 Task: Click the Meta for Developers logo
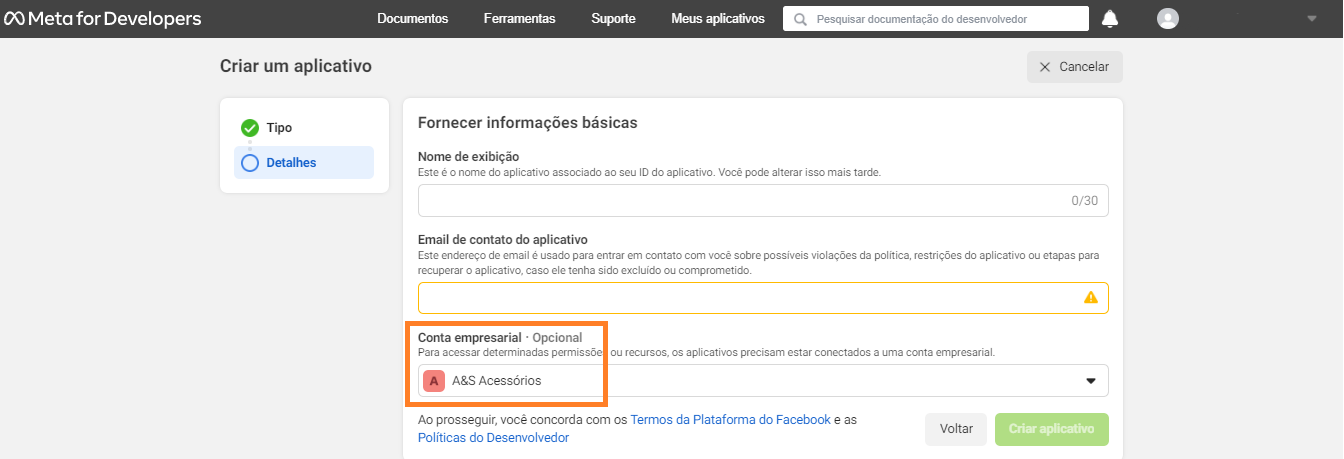(102, 19)
